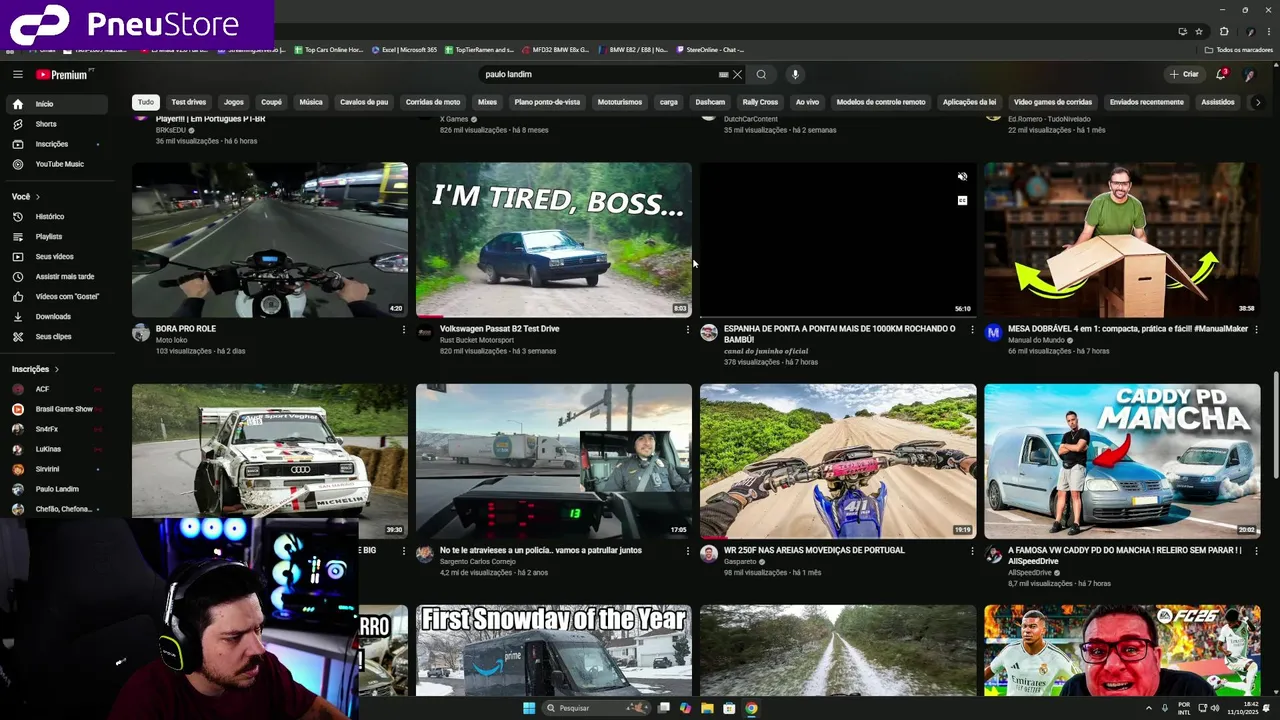Select the Tudo filter chip
1280x720 pixels.
[x=146, y=102]
